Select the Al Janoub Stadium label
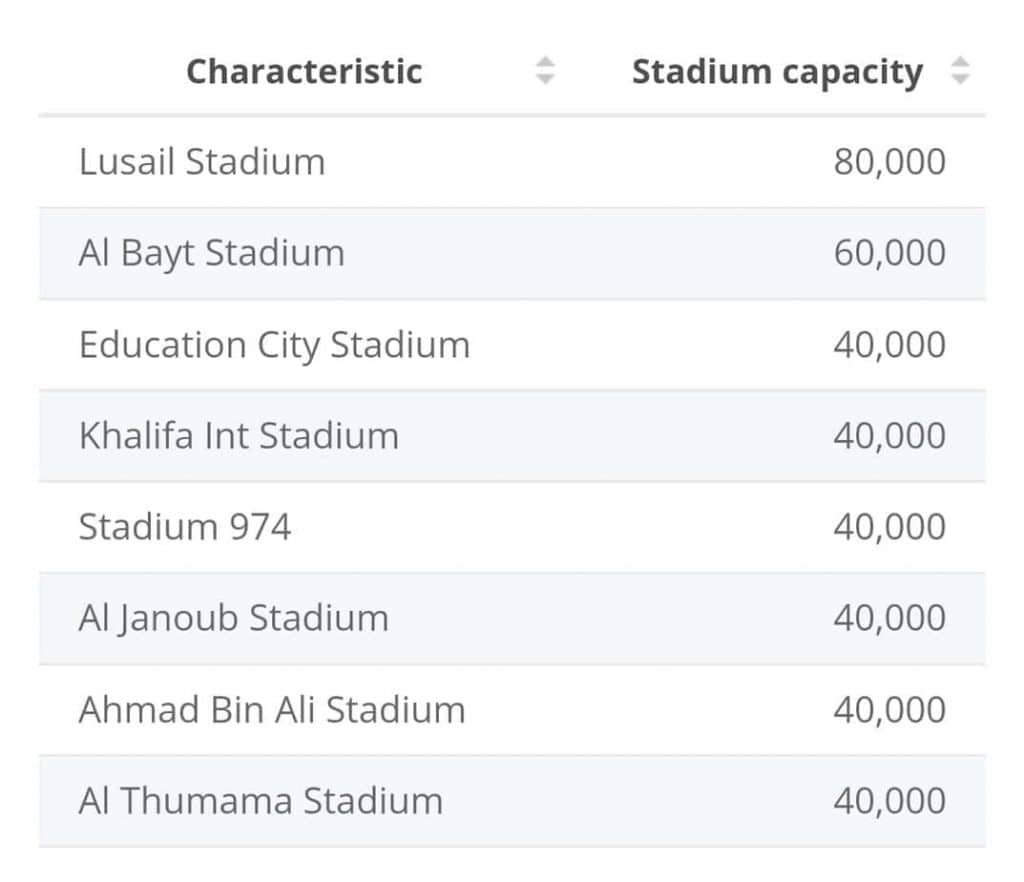This screenshot has width=1024, height=882. pyautogui.click(x=233, y=618)
